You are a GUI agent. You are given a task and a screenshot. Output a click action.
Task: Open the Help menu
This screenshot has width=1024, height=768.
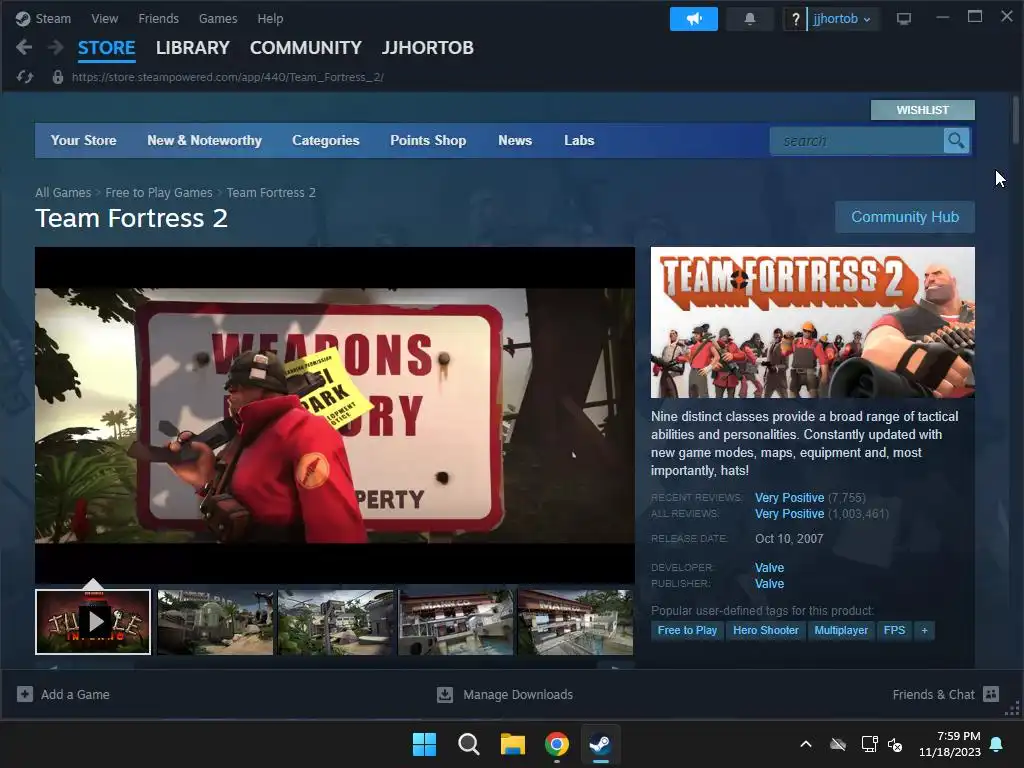270,19
